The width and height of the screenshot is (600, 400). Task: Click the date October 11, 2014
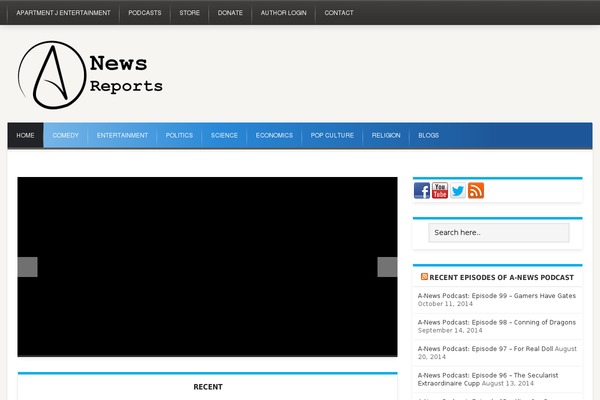click(x=445, y=304)
